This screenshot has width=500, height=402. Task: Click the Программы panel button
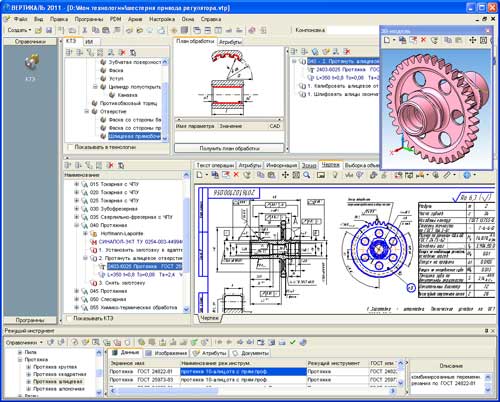30,320
